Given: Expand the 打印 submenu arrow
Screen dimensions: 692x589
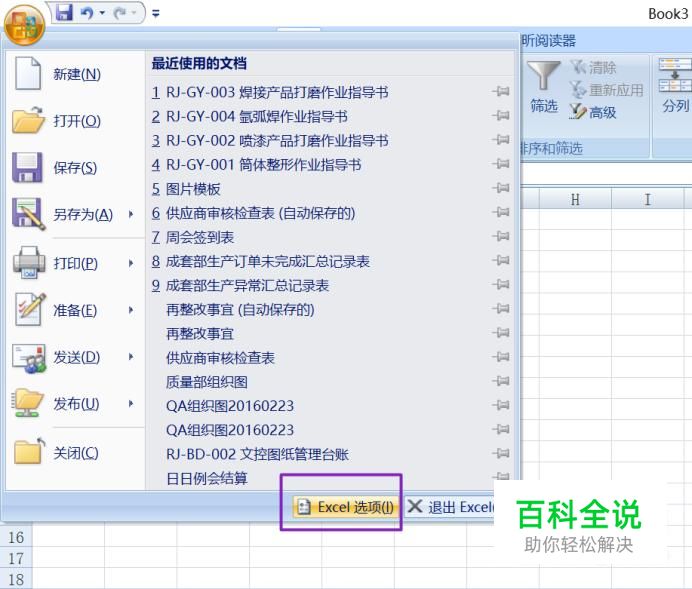Looking at the screenshot, I should (131, 263).
